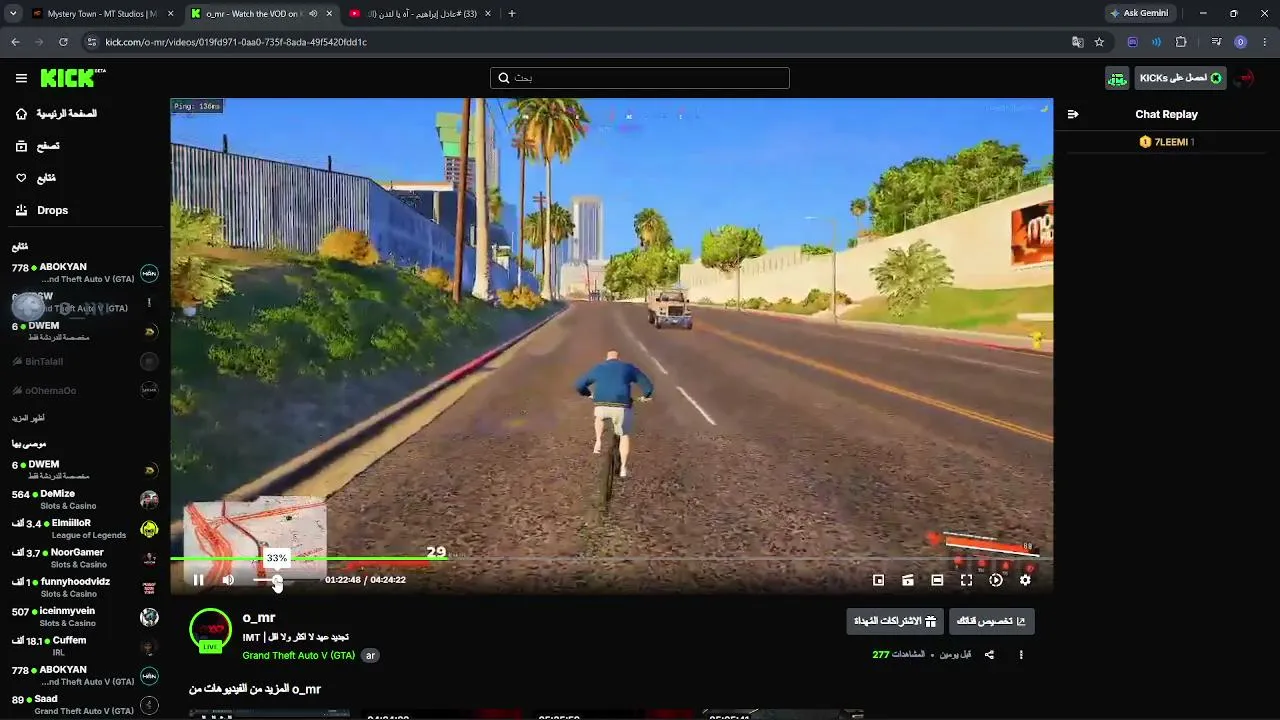This screenshot has height=720, width=1280.
Task: Click the 'ar' language tag
Action: (370, 656)
